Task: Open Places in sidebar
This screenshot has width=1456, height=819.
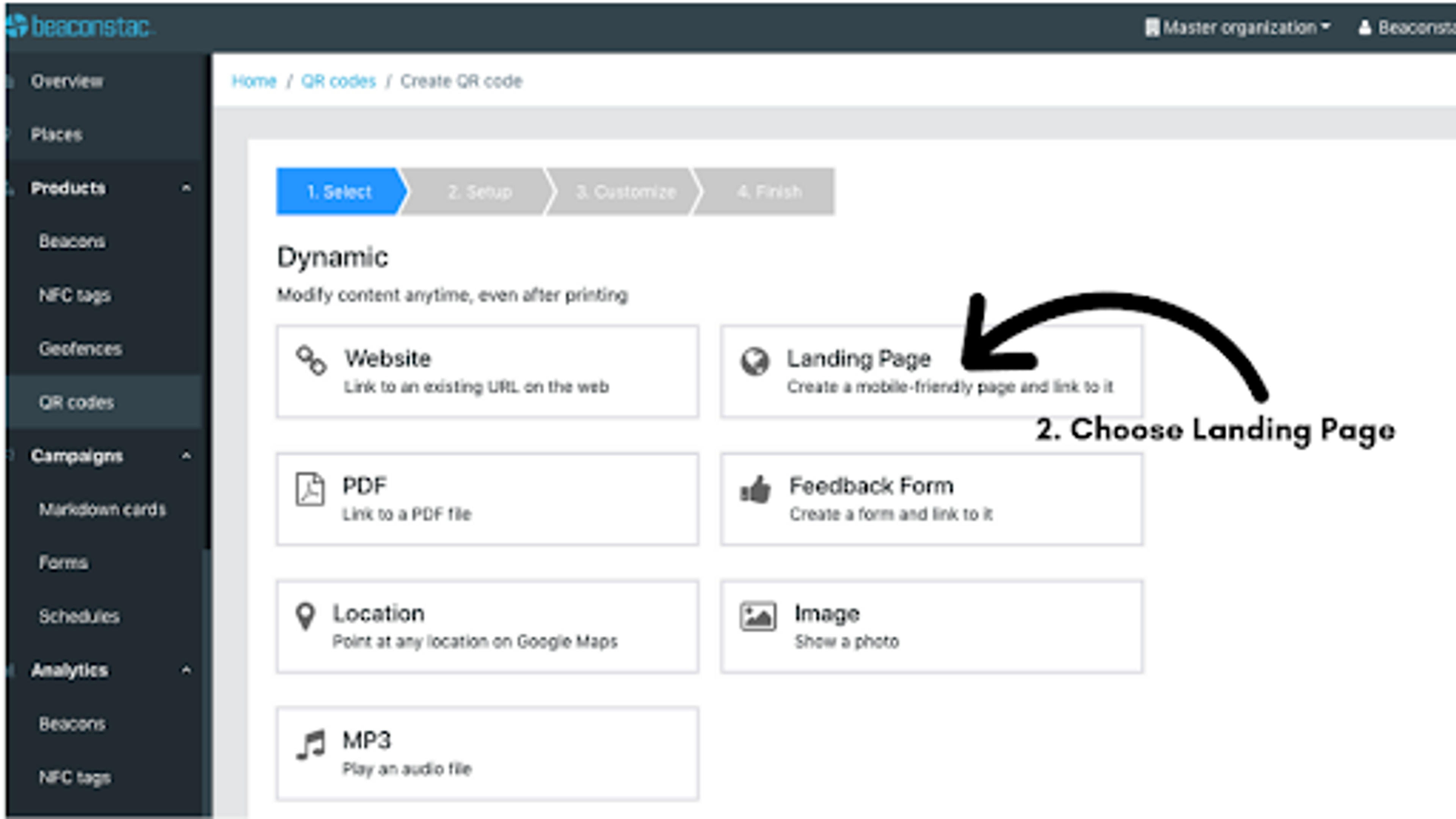Action: pyautogui.click(x=56, y=135)
